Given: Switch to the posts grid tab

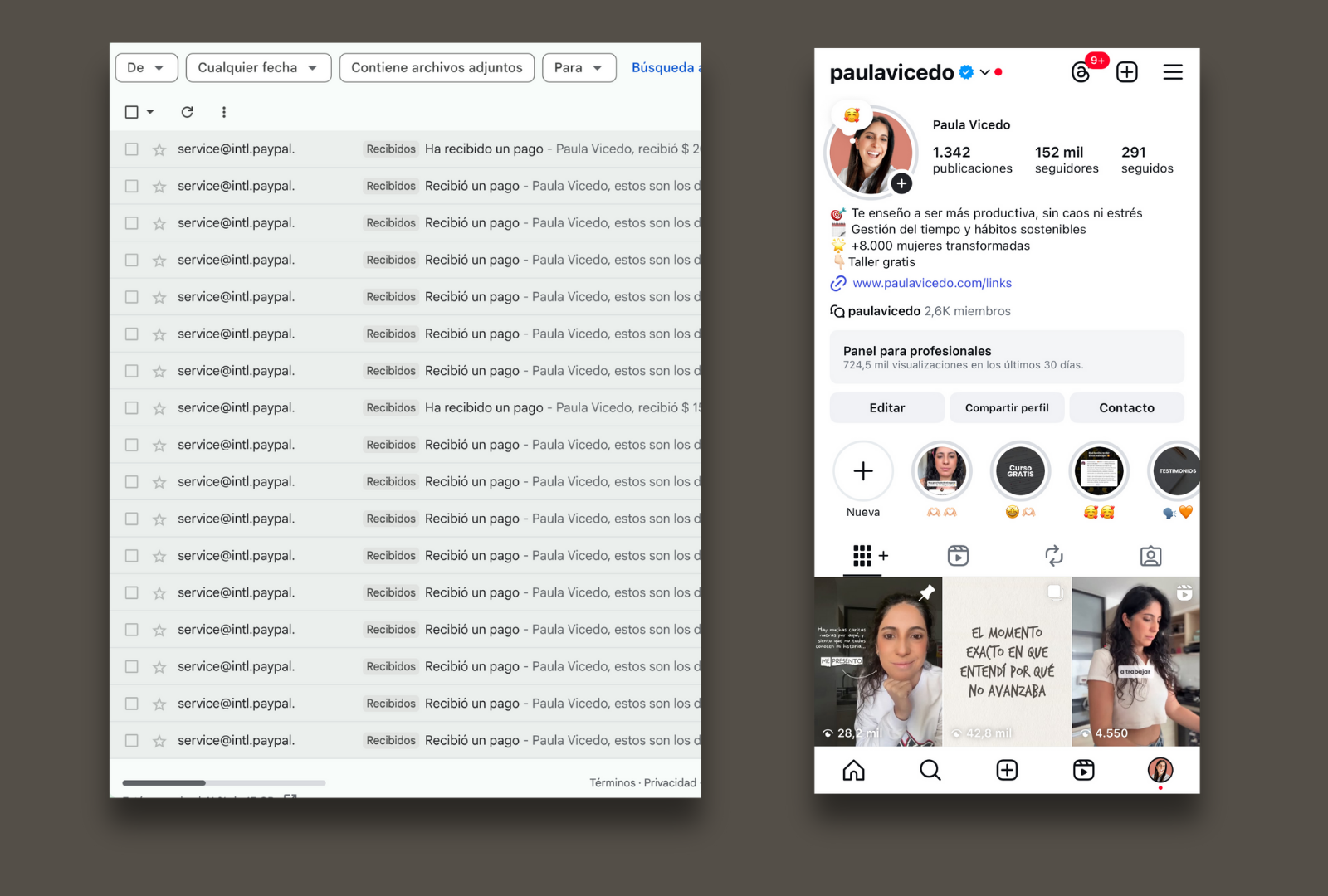Looking at the screenshot, I should [x=862, y=556].
